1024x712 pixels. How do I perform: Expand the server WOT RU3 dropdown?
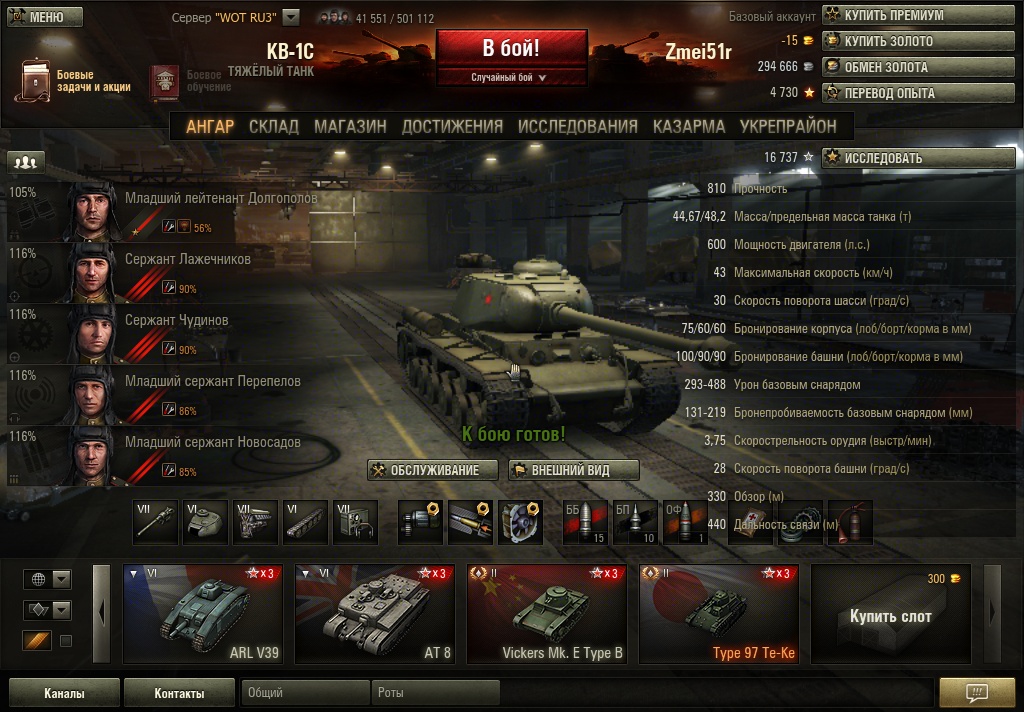tap(291, 18)
